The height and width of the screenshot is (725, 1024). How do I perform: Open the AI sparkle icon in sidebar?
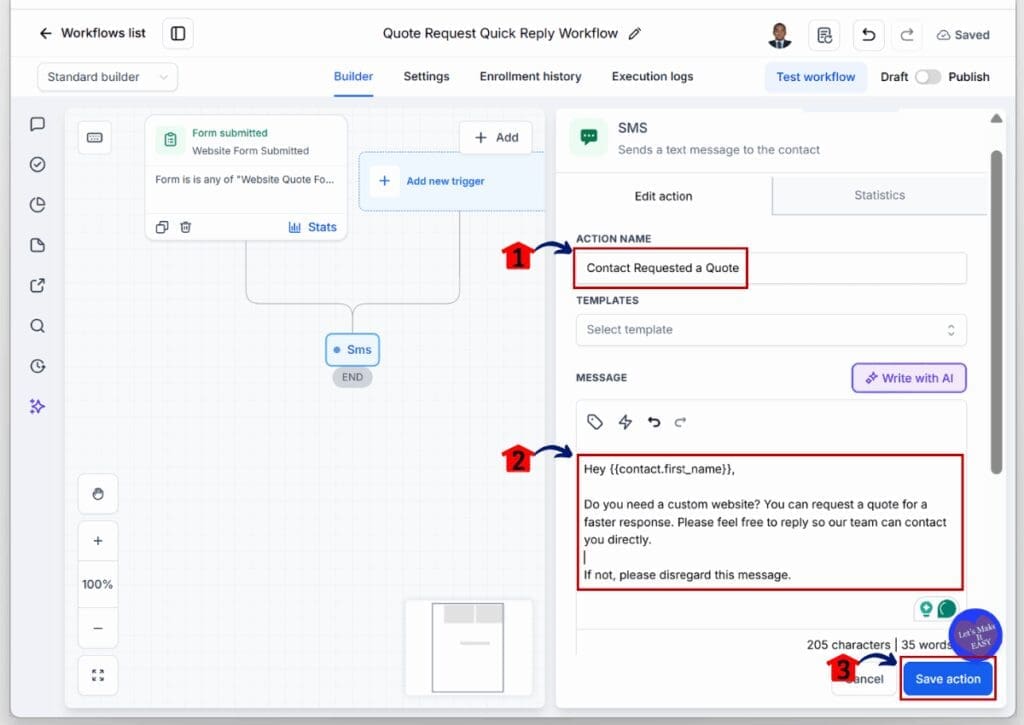click(37, 407)
